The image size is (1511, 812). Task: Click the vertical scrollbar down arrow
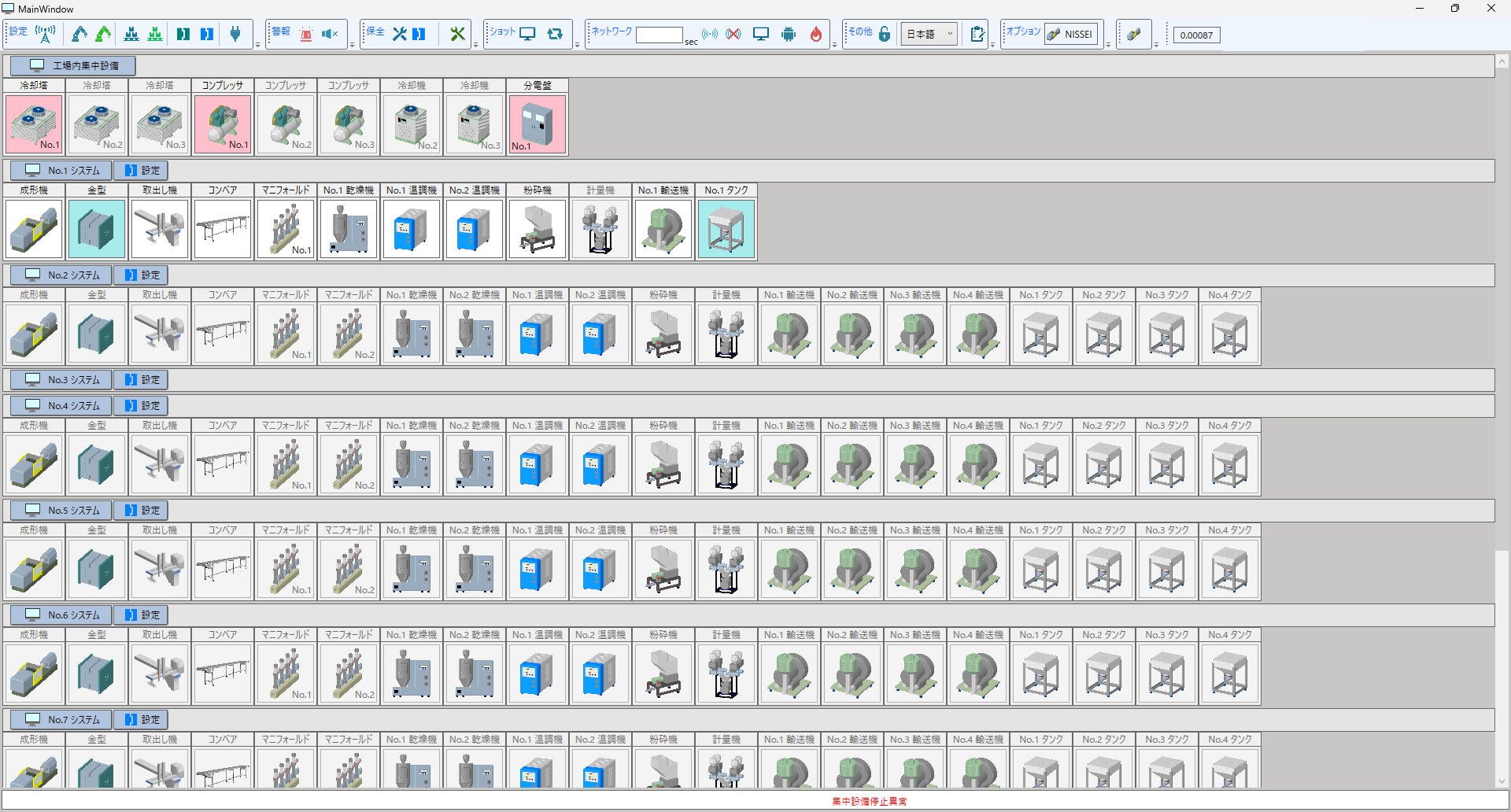[1502, 781]
